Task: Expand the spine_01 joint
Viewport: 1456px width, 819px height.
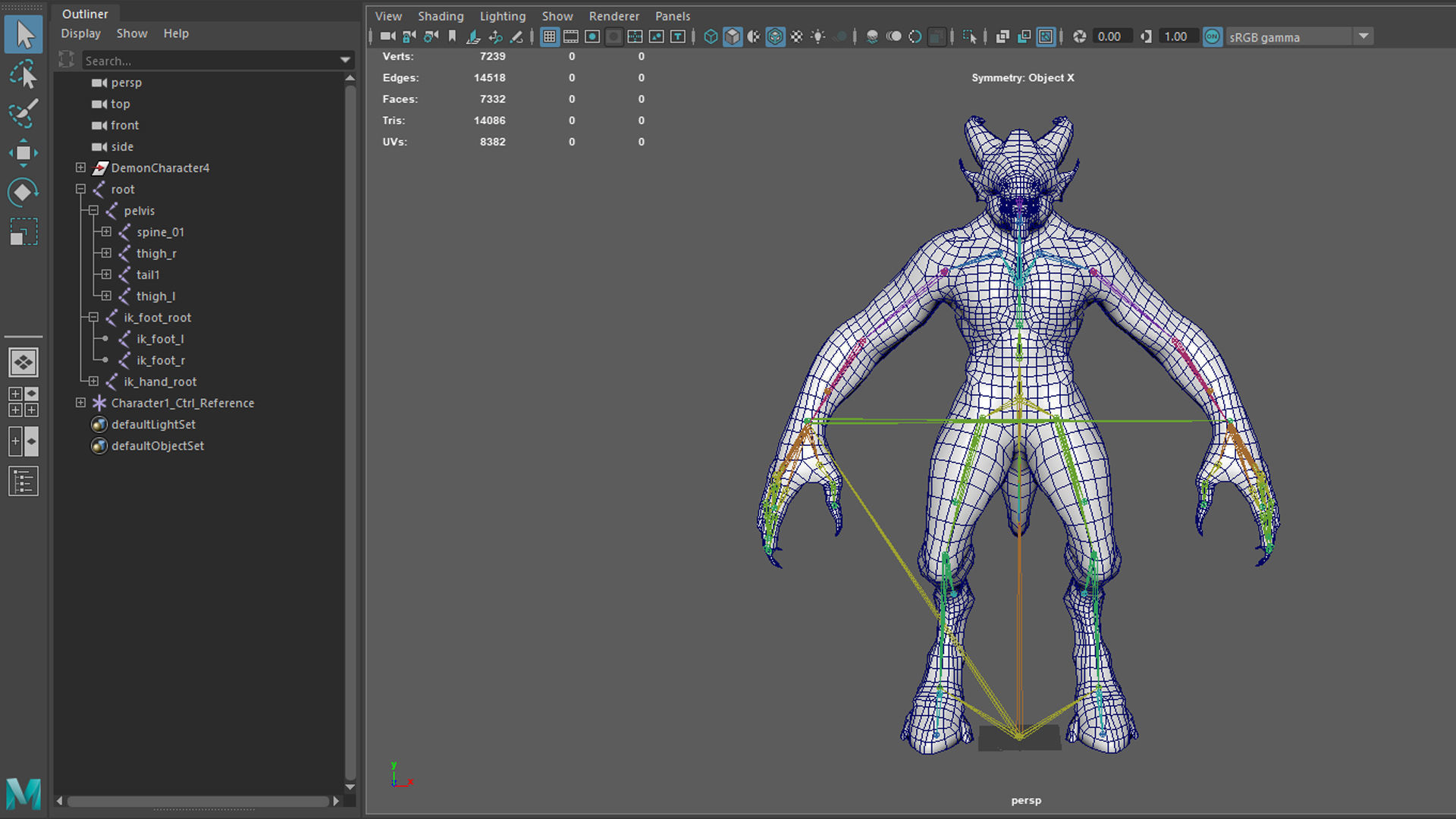Action: [x=106, y=231]
